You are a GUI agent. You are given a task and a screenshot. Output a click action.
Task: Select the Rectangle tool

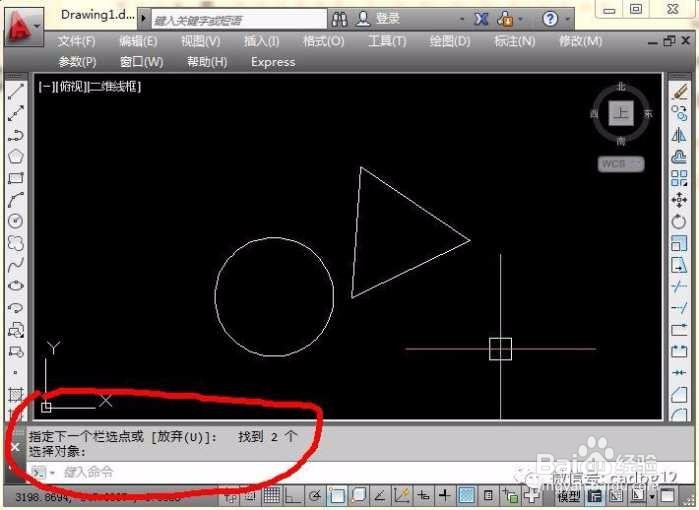(x=16, y=178)
